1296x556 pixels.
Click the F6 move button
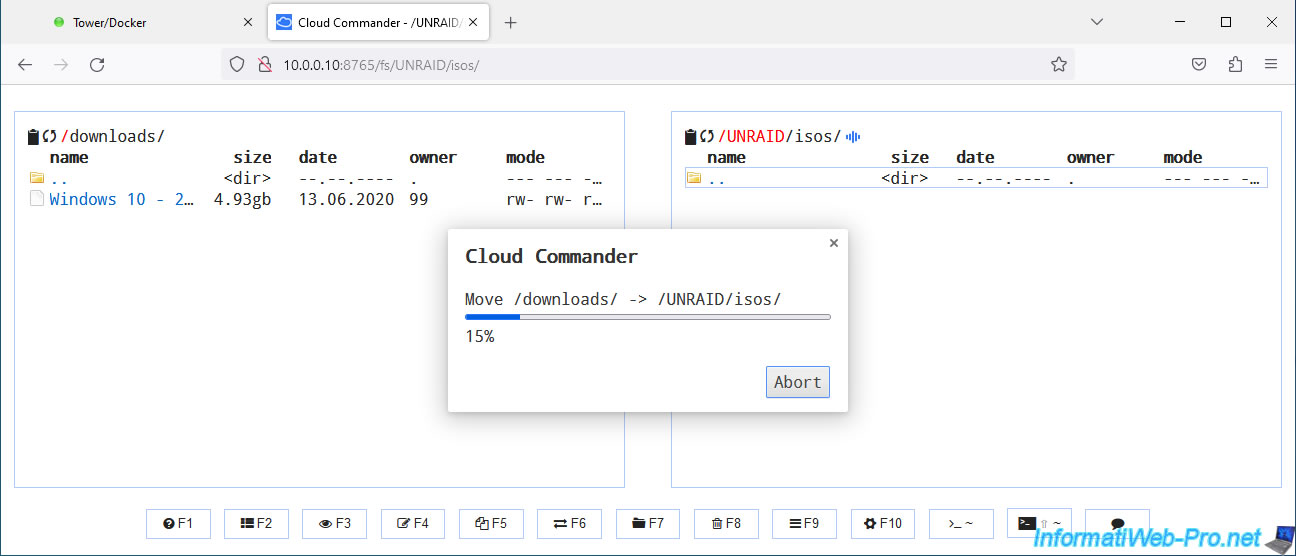(569, 523)
